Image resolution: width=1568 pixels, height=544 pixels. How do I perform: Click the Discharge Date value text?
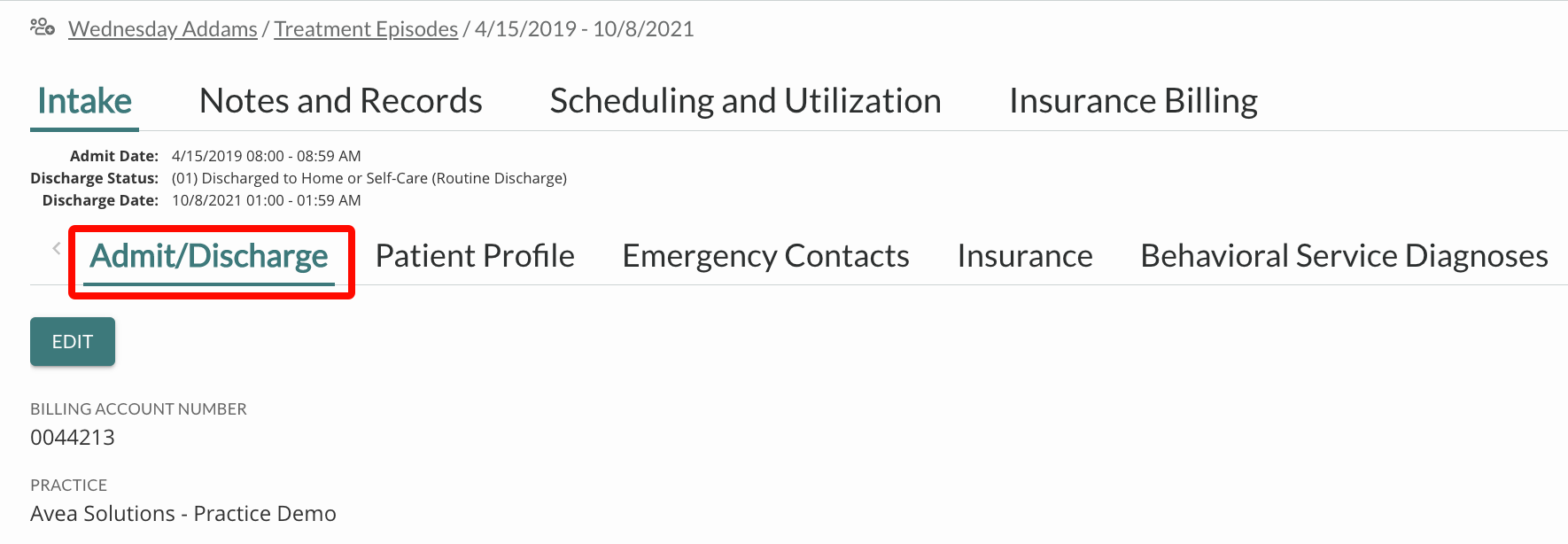(267, 200)
